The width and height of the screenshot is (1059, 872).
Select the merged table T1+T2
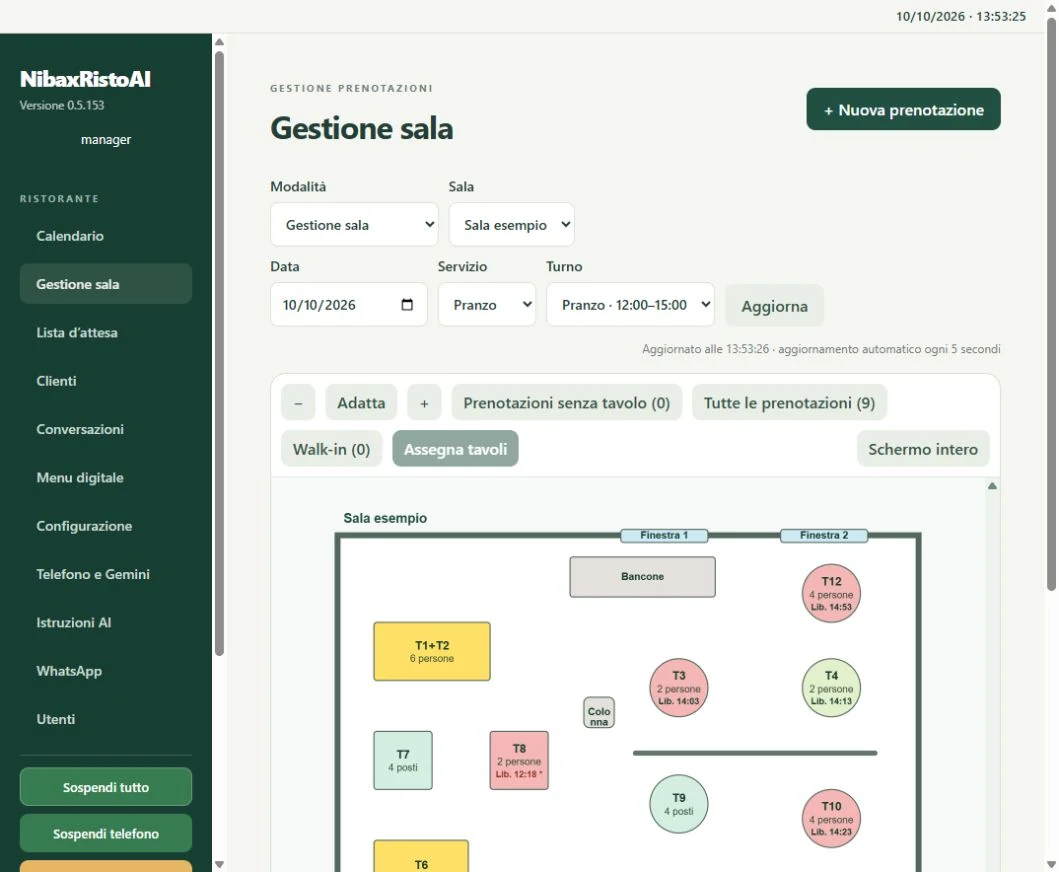tap(432, 651)
